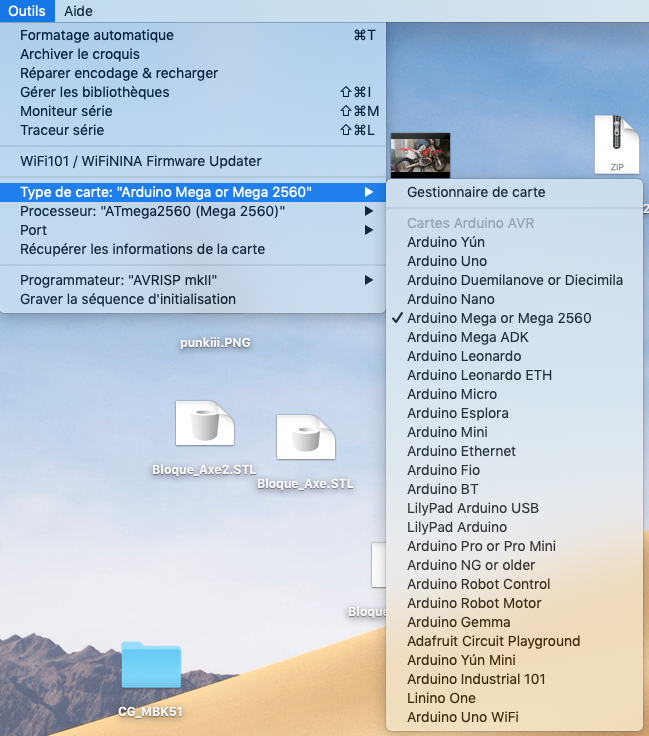This screenshot has width=649, height=736.
Task: Choose Arduino Pro or Pro Mini
Action: (514, 546)
